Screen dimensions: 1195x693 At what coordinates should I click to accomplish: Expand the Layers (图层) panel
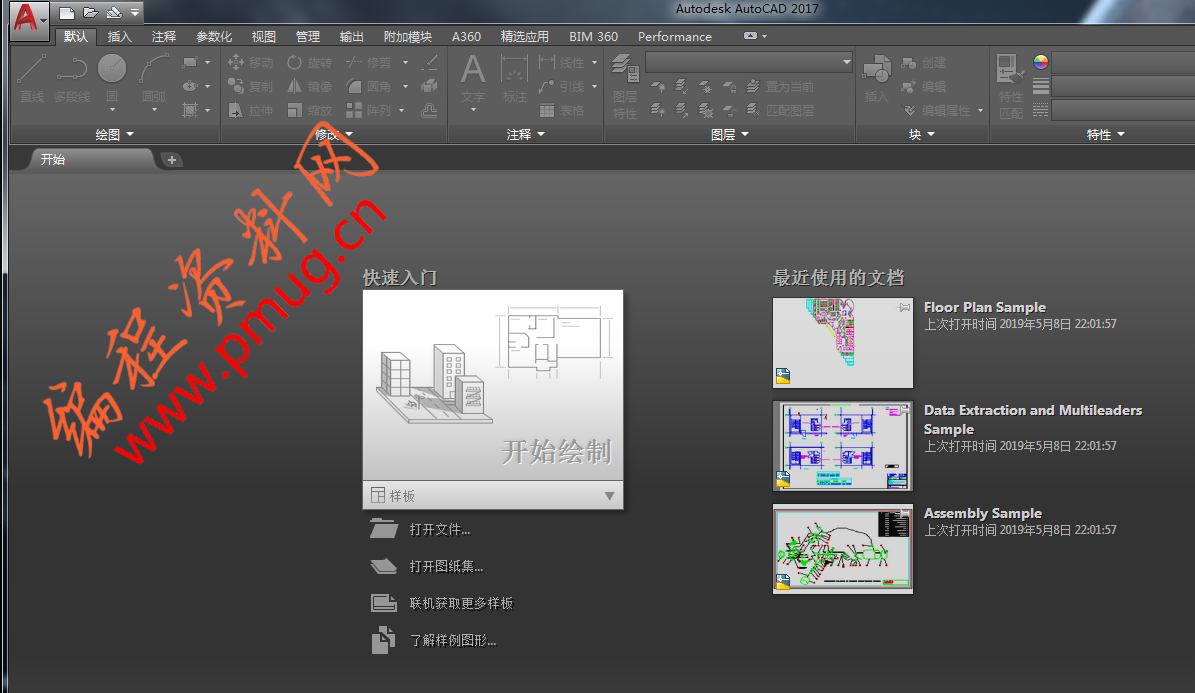coord(729,134)
